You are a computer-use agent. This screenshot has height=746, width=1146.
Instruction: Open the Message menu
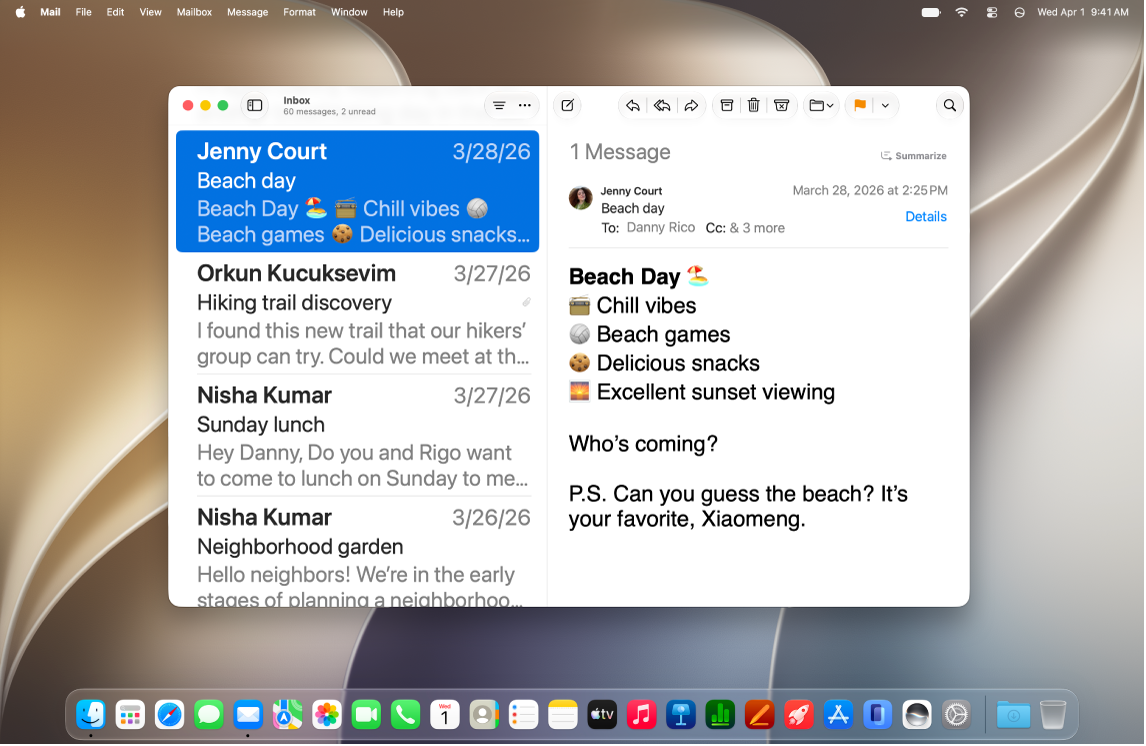pyautogui.click(x=247, y=12)
